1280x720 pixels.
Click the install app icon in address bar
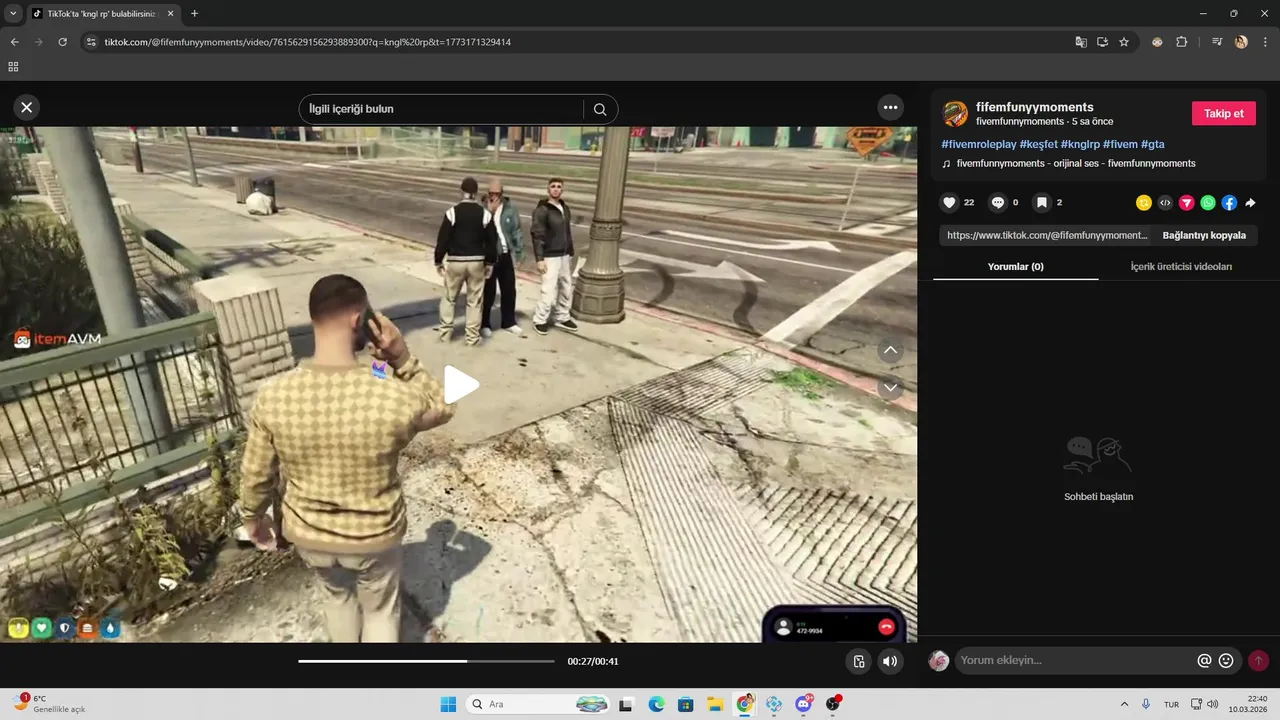coord(1102,42)
